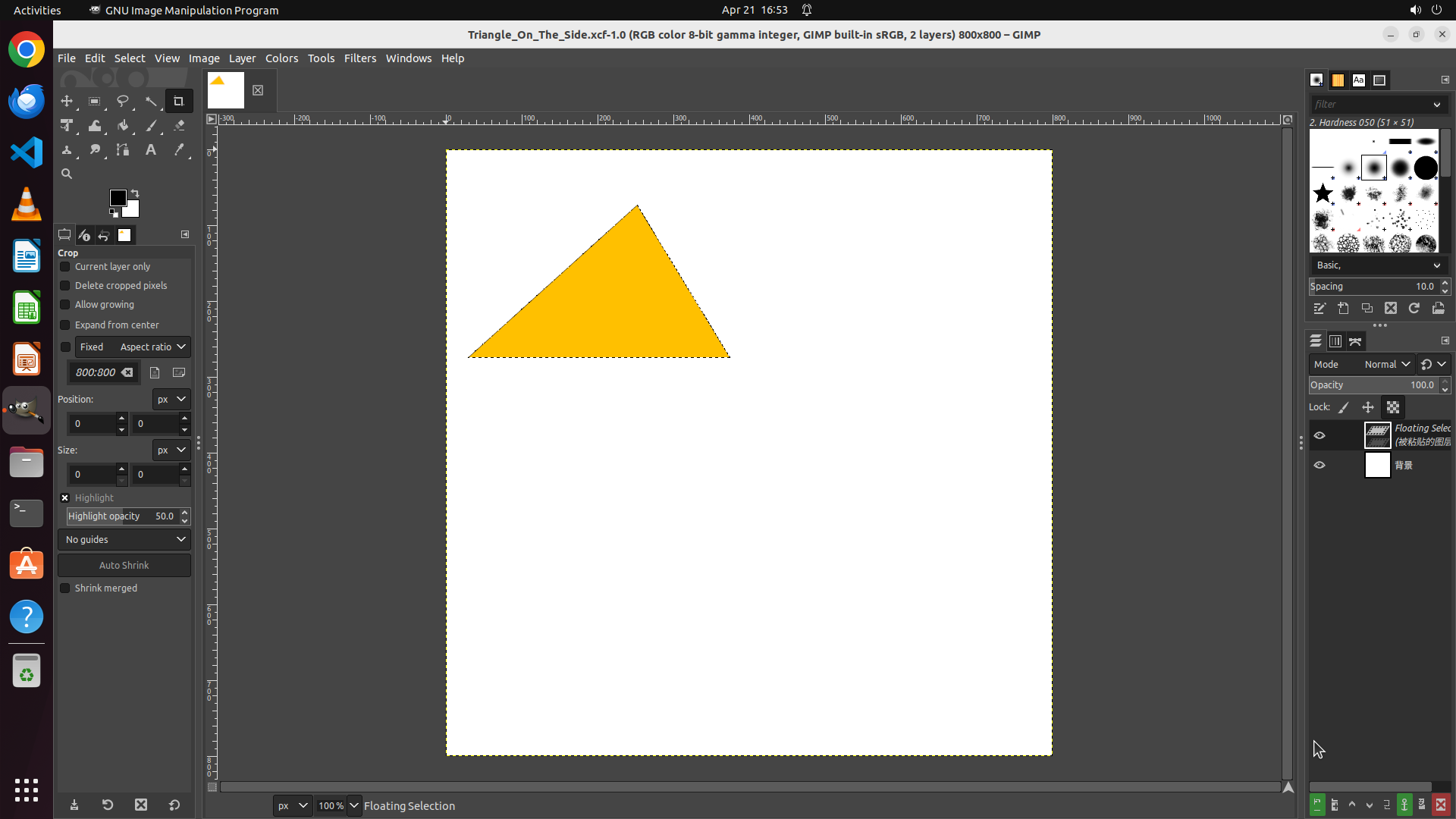Open the File menu
Image resolution: width=1456 pixels, height=819 pixels.
[x=67, y=58]
